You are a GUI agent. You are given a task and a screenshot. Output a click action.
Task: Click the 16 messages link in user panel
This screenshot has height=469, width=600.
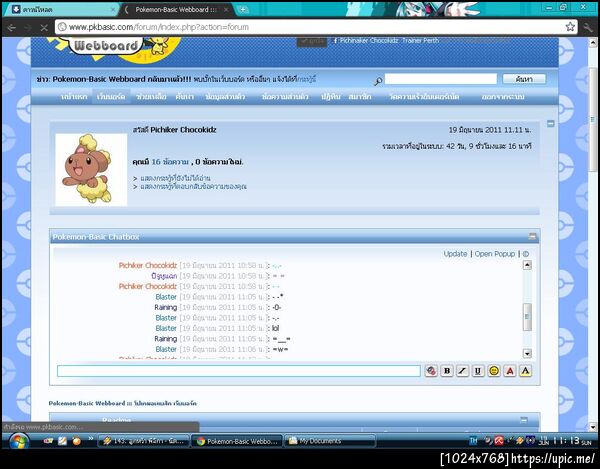click(x=170, y=162)
